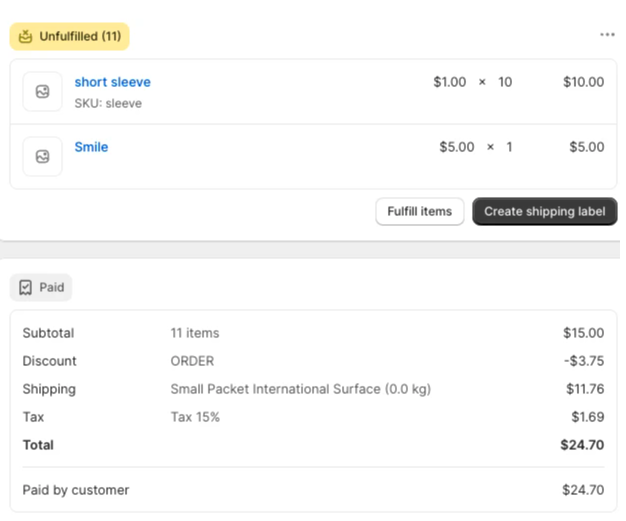Select the SKU: sleeve text
The height and width of the screenshot is (521, 626).
[x=108, y=103]
